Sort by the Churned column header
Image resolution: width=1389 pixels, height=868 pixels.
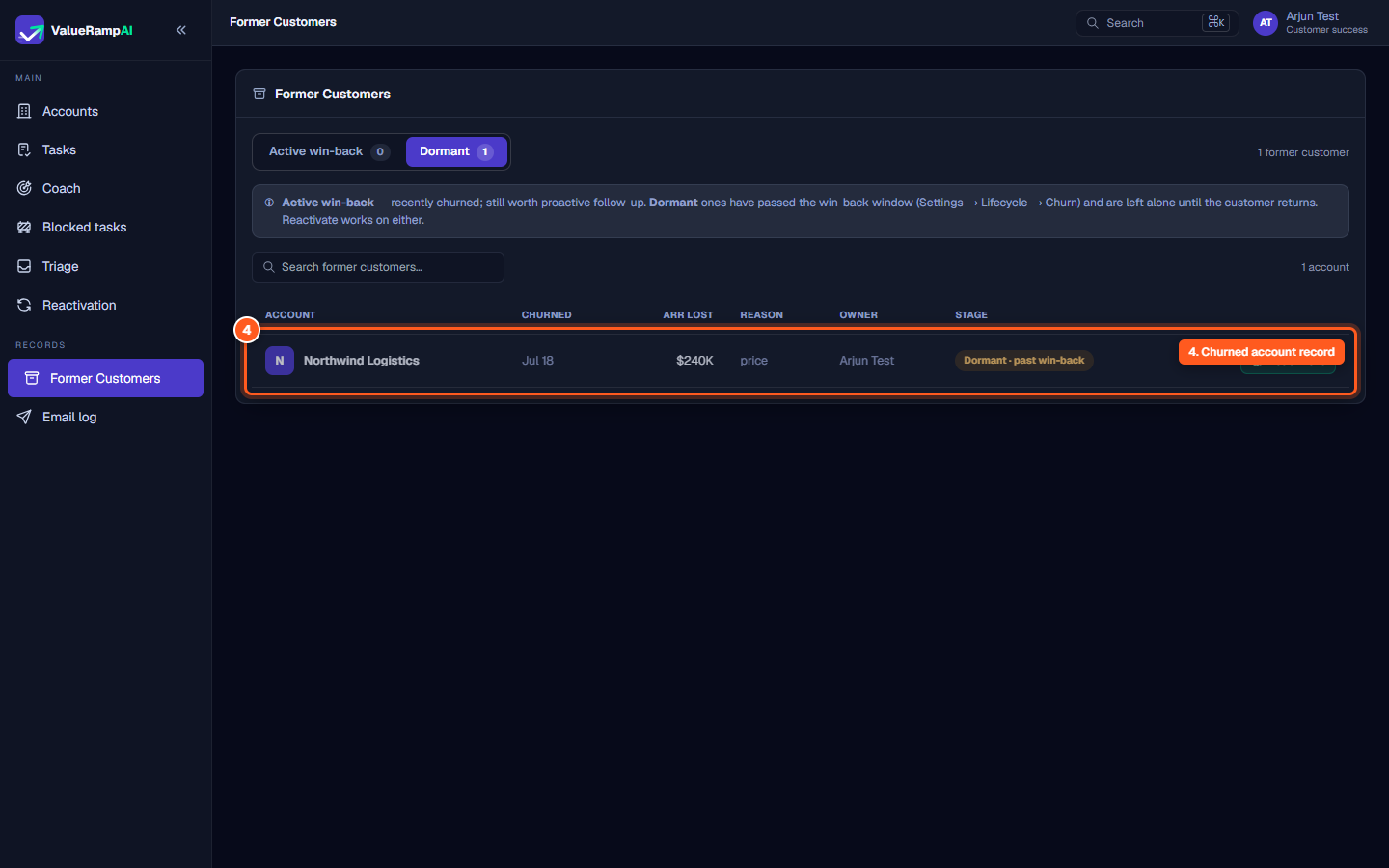point(546,315)
